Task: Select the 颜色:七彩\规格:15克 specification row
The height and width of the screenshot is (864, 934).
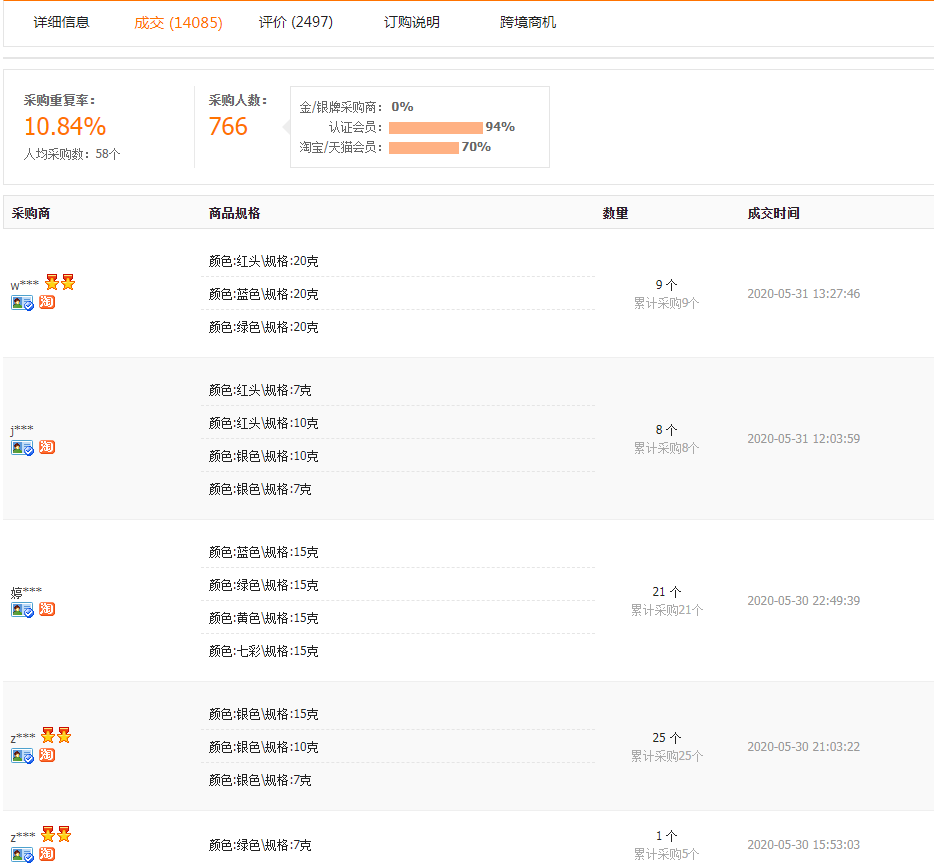Action: (x=249, y=650)
